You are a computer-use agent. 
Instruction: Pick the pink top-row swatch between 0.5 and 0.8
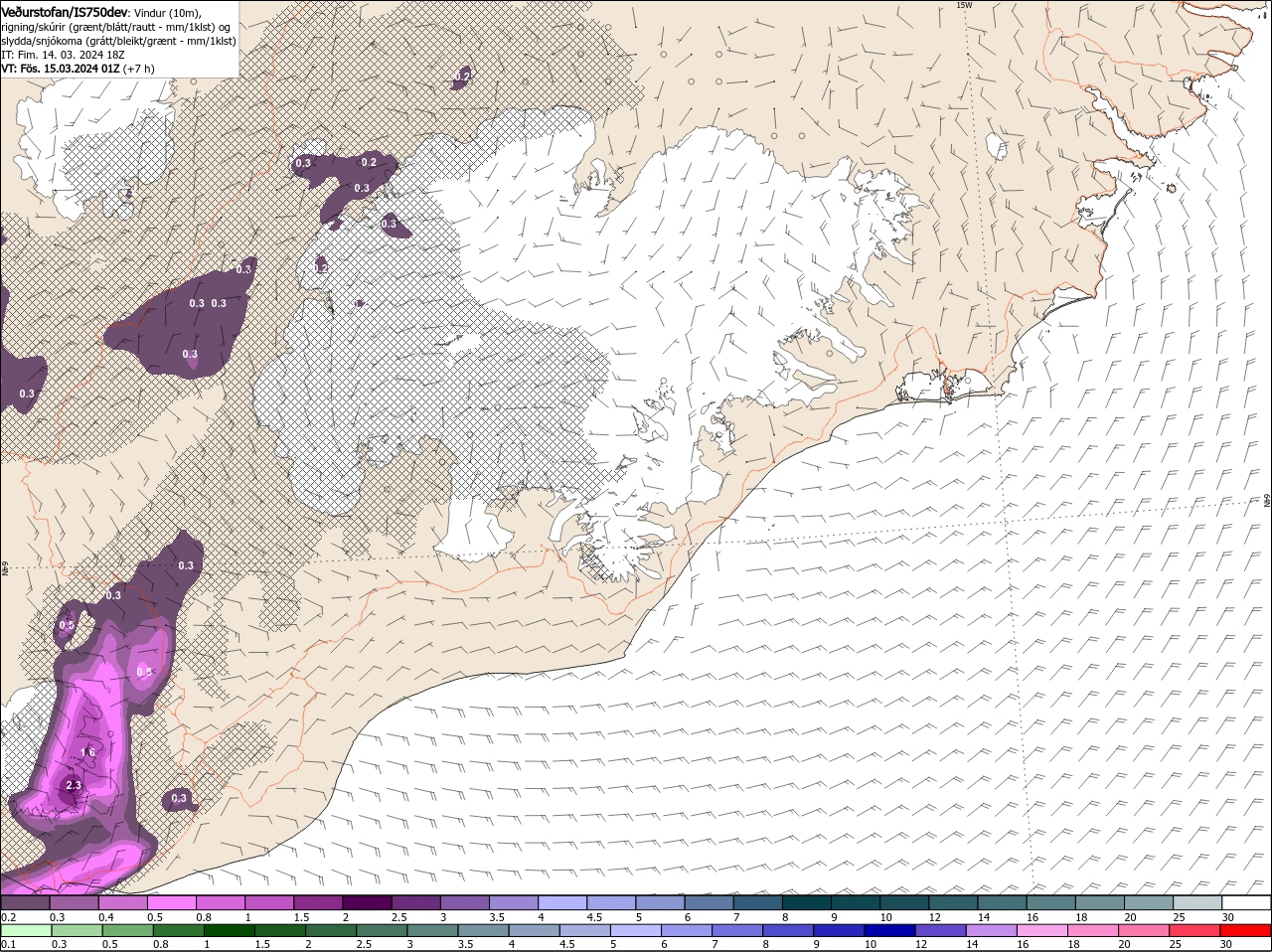pyautogui.click(x=171, y=902)
